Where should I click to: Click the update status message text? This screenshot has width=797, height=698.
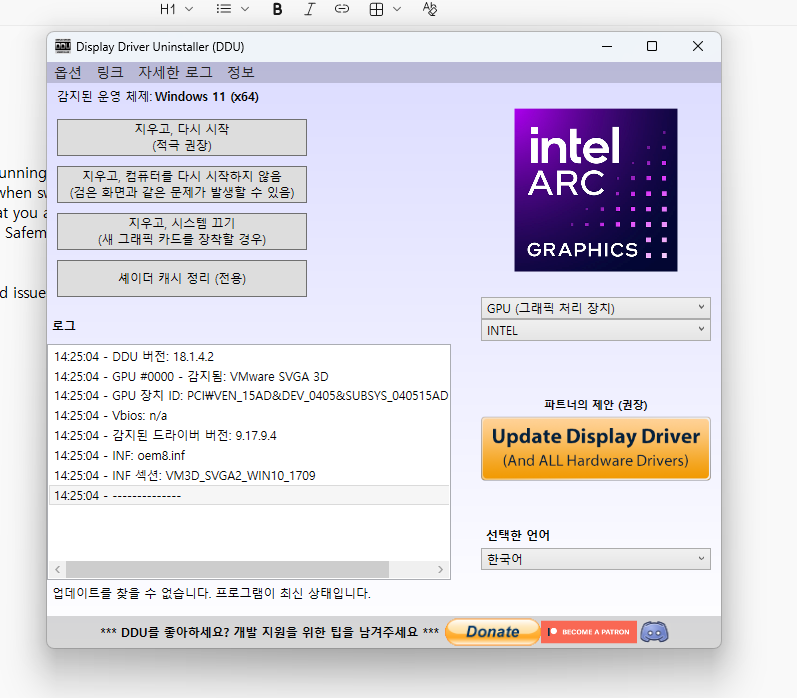(x=212, y=593)
